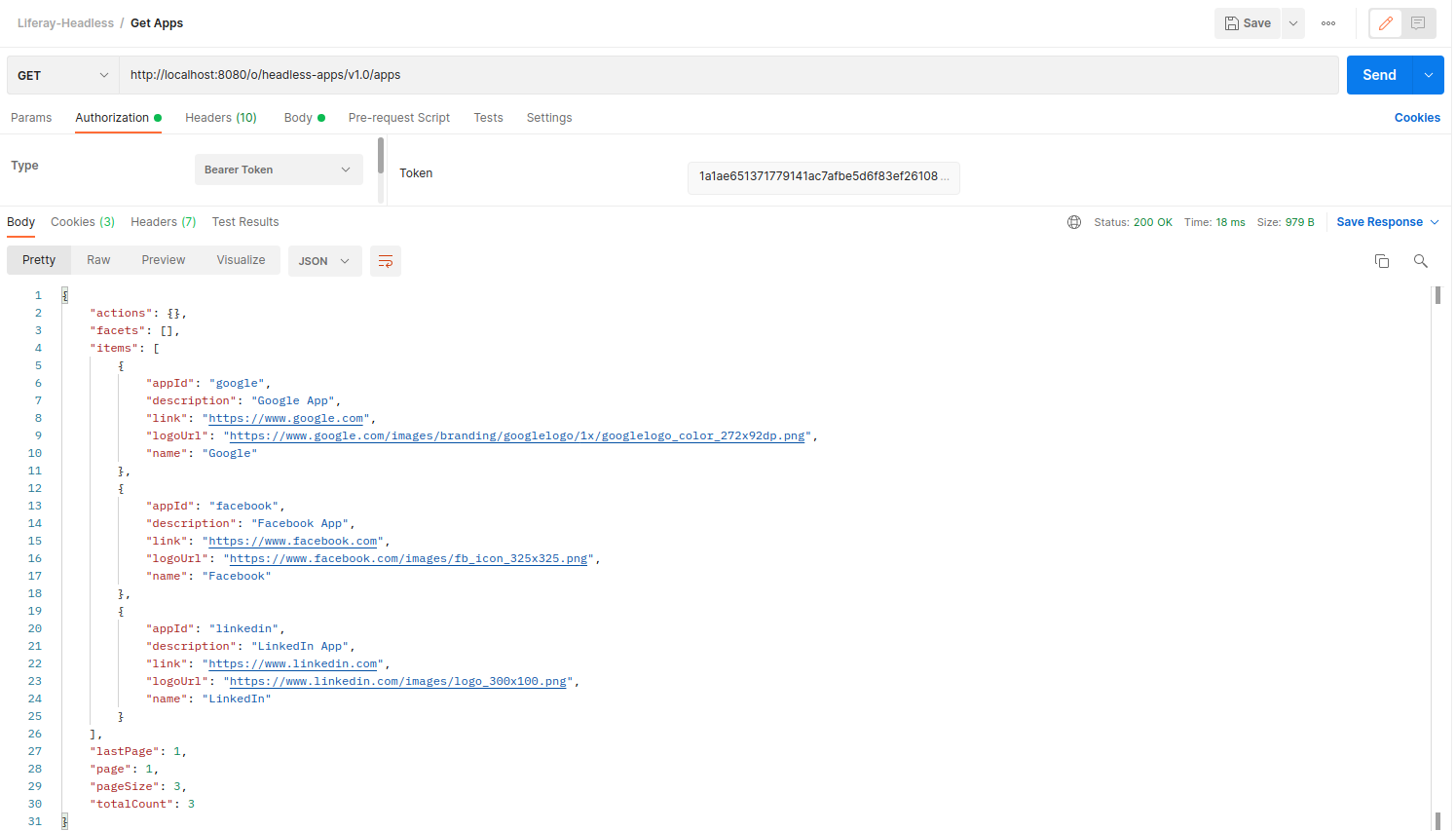Select the response Body tab
Screen dimensions: 1456x831
coord(20,222)
